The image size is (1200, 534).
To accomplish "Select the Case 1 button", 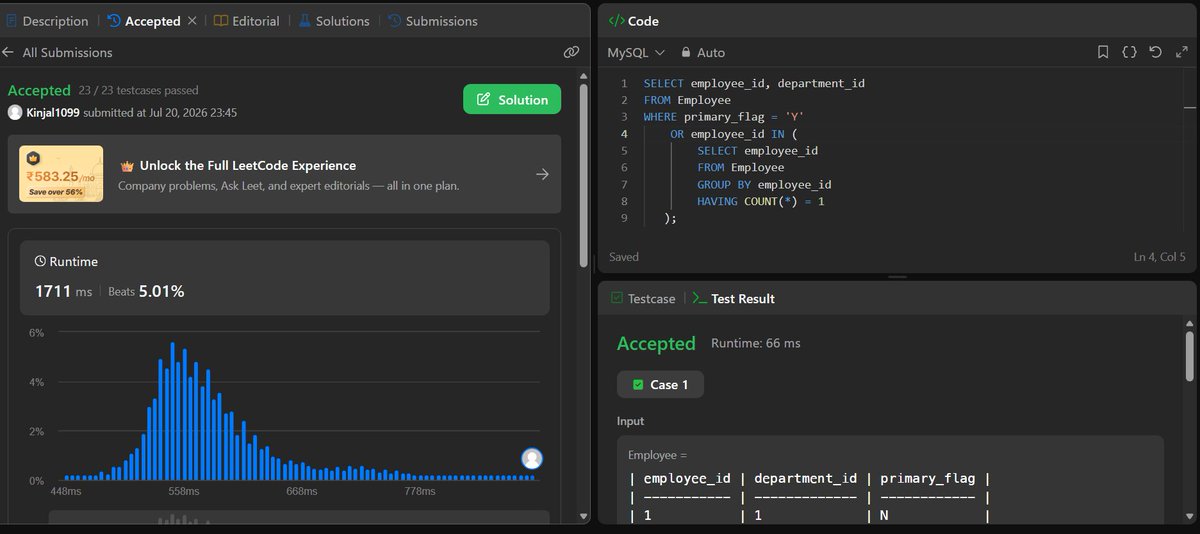I will coord(660,385).
